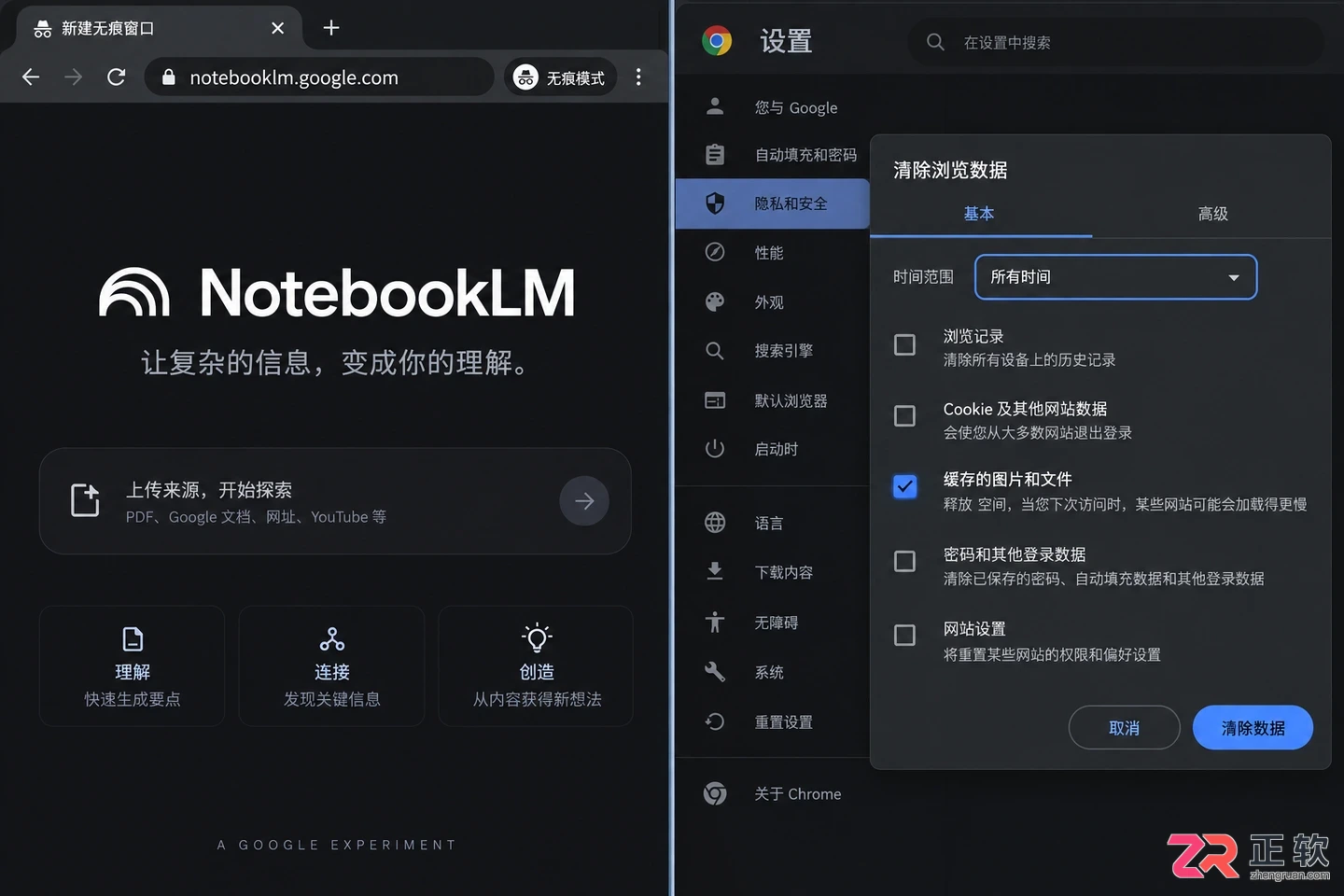Check 密码和其他登录数据 checkbox

coord(905,562)
